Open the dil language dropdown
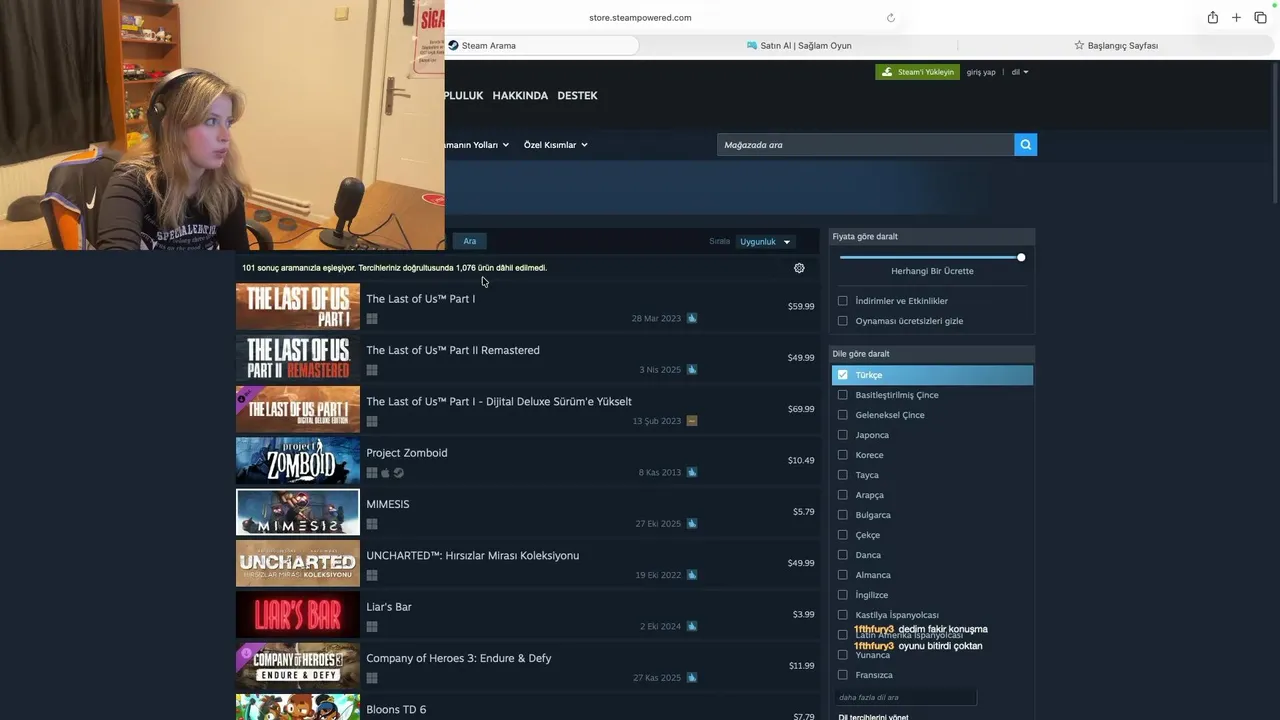This screenshot has height=720, width=1280. 1019,72
